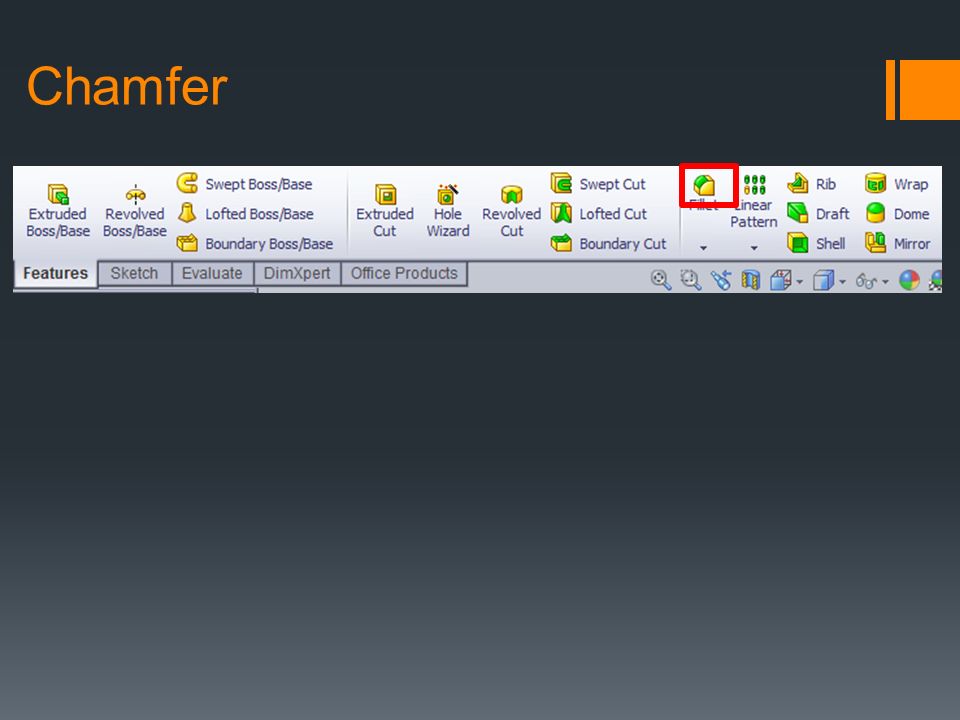Create a Dome feature
Image resolution: width=960 pixels, height=720 pixels.
click(x=898, y=214)
